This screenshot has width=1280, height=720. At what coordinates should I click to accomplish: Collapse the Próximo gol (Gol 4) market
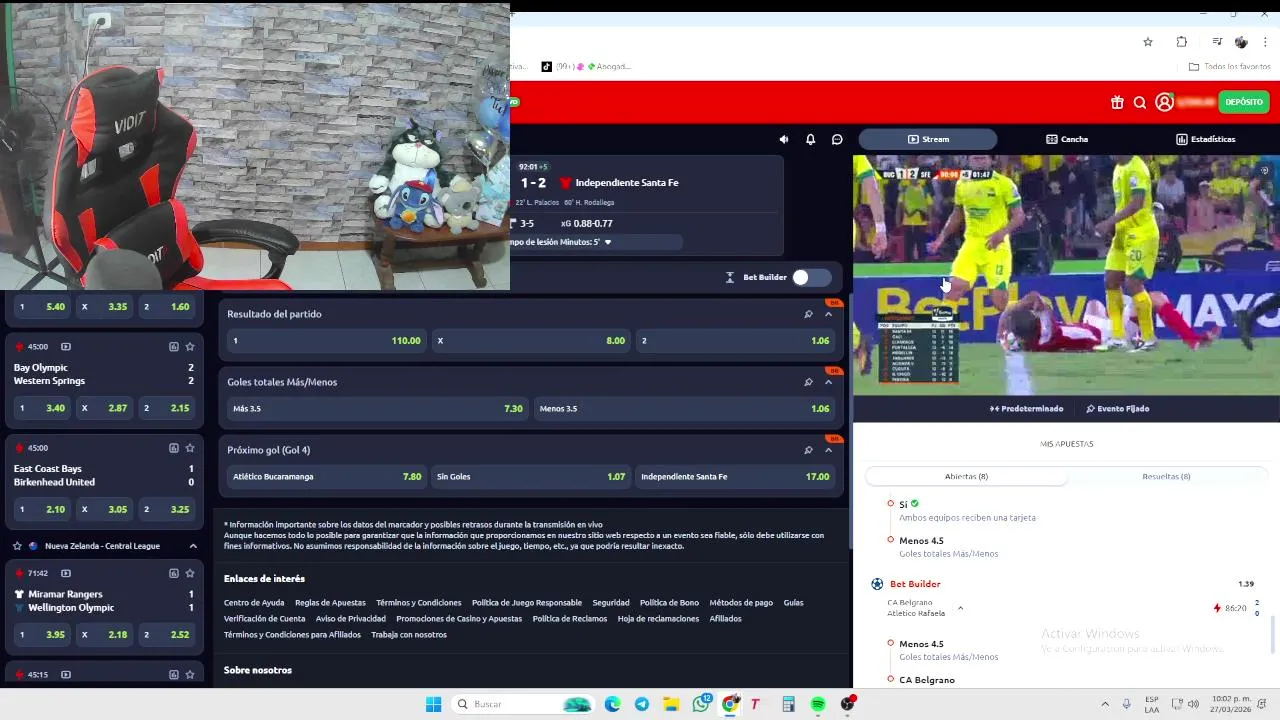(x=828, y=450)
